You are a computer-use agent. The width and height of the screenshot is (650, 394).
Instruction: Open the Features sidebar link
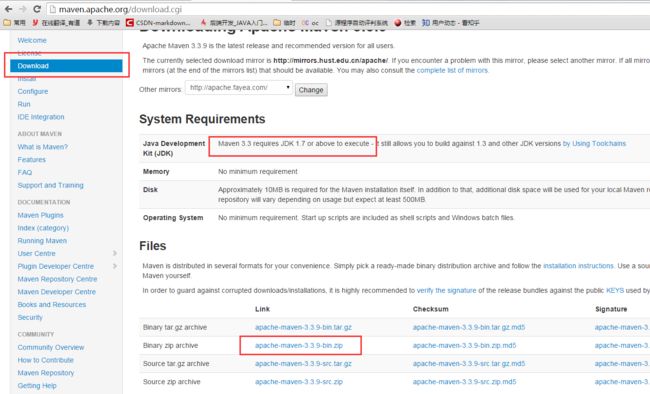point(32,160)
